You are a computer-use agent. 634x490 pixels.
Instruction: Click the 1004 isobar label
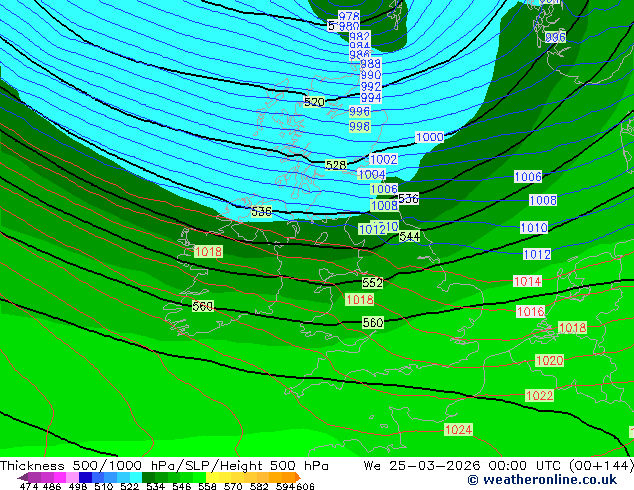pyautogui.click(x=372, y=174)
